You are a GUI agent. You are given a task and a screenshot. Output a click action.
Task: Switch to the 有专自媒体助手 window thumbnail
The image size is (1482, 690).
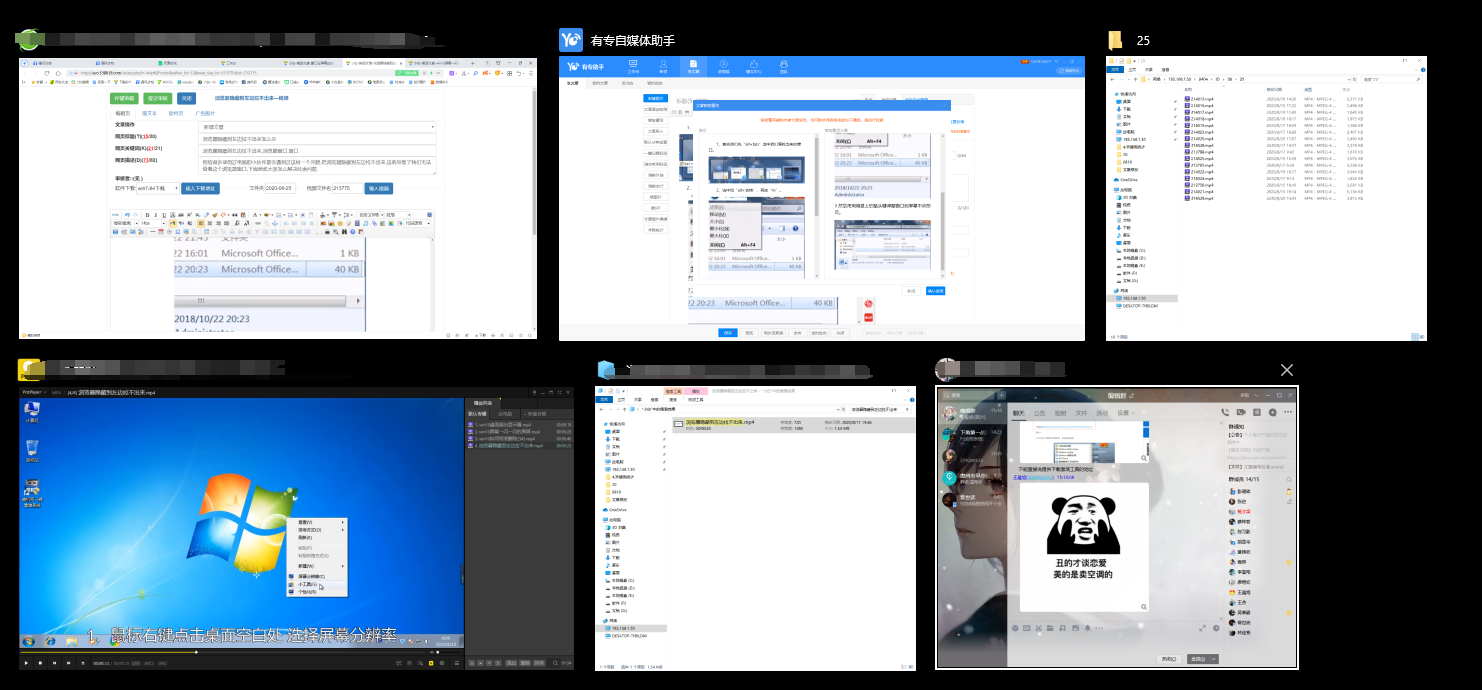pyautogui.click(x=822, y=199)
